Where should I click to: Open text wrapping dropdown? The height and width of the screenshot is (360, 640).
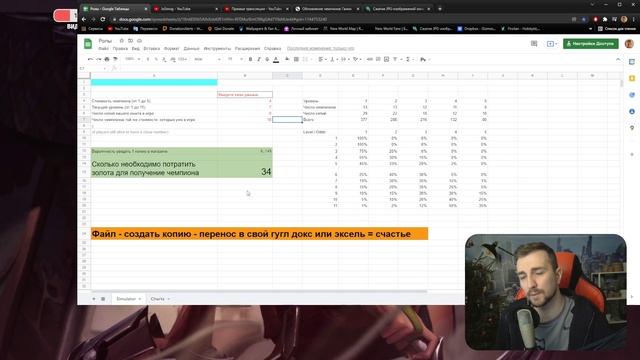[345, 60]
